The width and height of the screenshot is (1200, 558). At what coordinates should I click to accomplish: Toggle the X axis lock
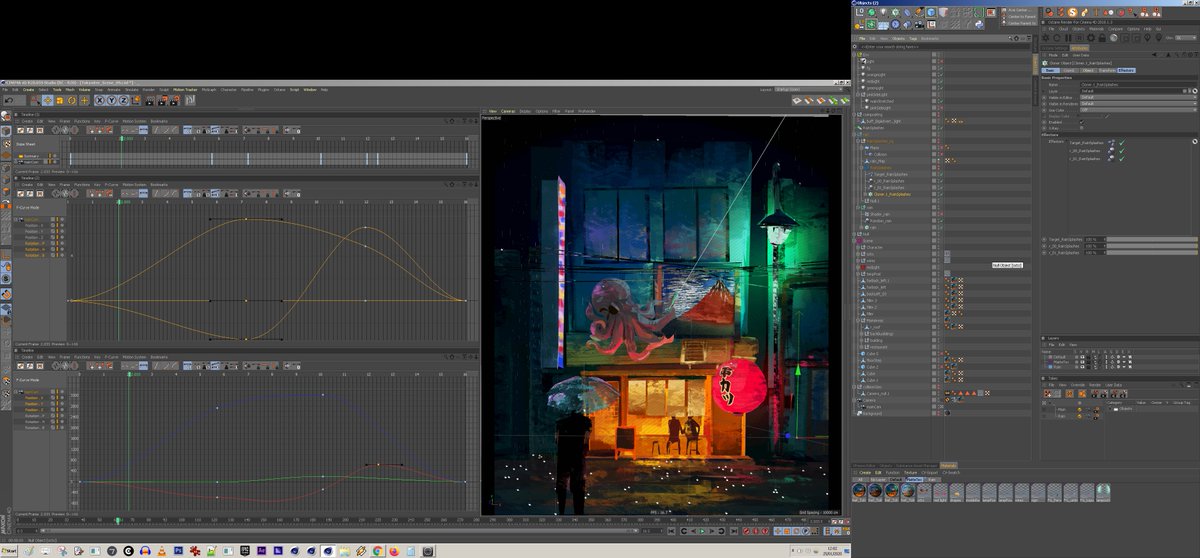pyautogui.click(x=100, y=101)
